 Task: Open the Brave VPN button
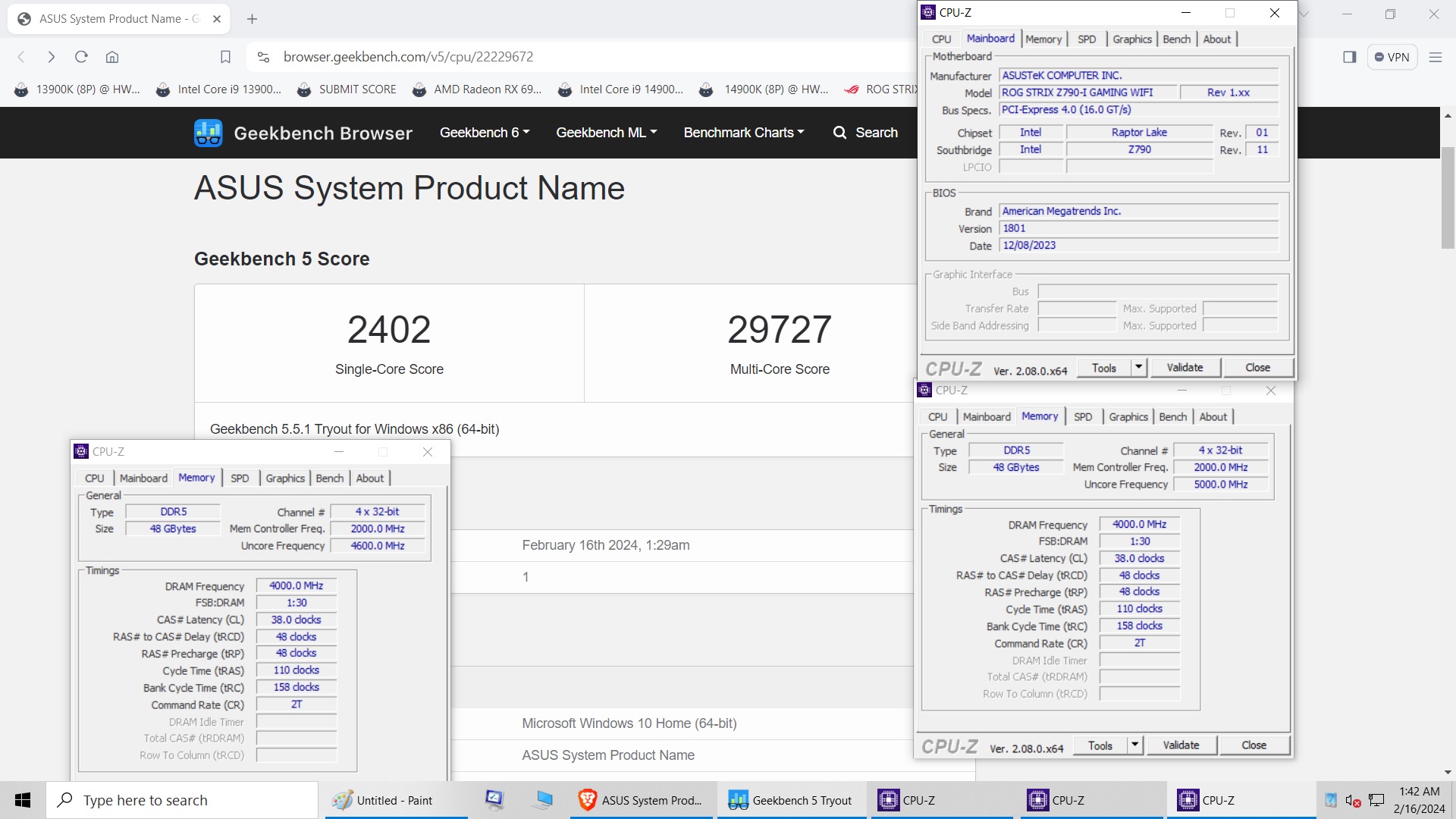[1392, 57]
